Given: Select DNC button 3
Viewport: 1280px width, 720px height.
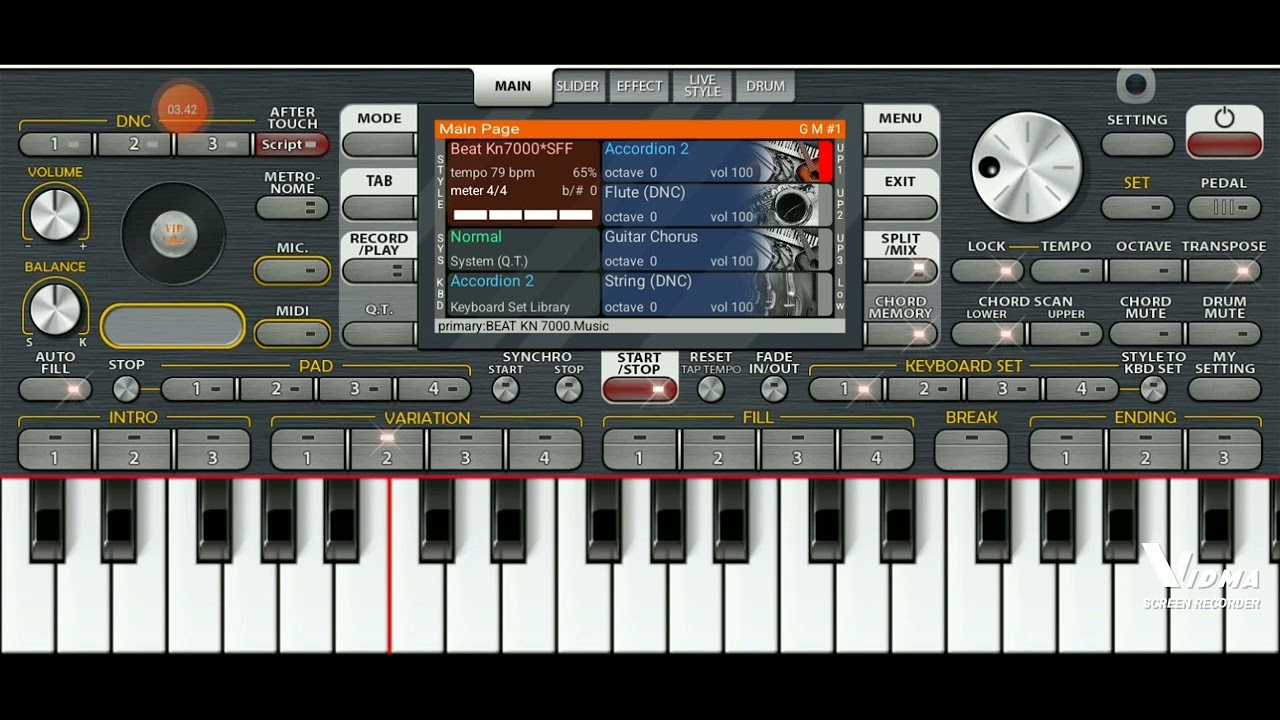Looking at the screenshot, I should click(x=214, y=145).
